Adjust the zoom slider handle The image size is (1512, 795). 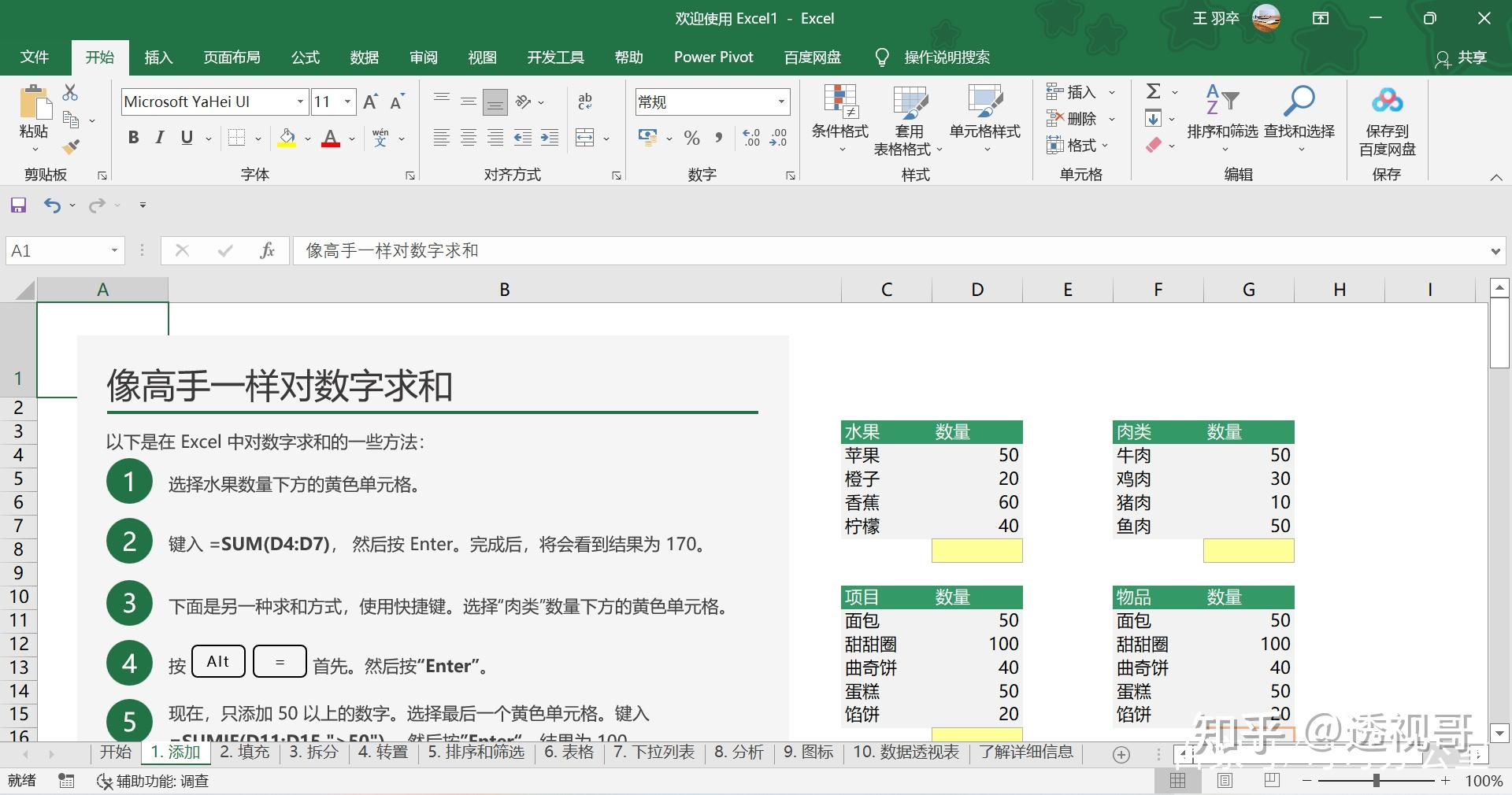point(1376,781)
